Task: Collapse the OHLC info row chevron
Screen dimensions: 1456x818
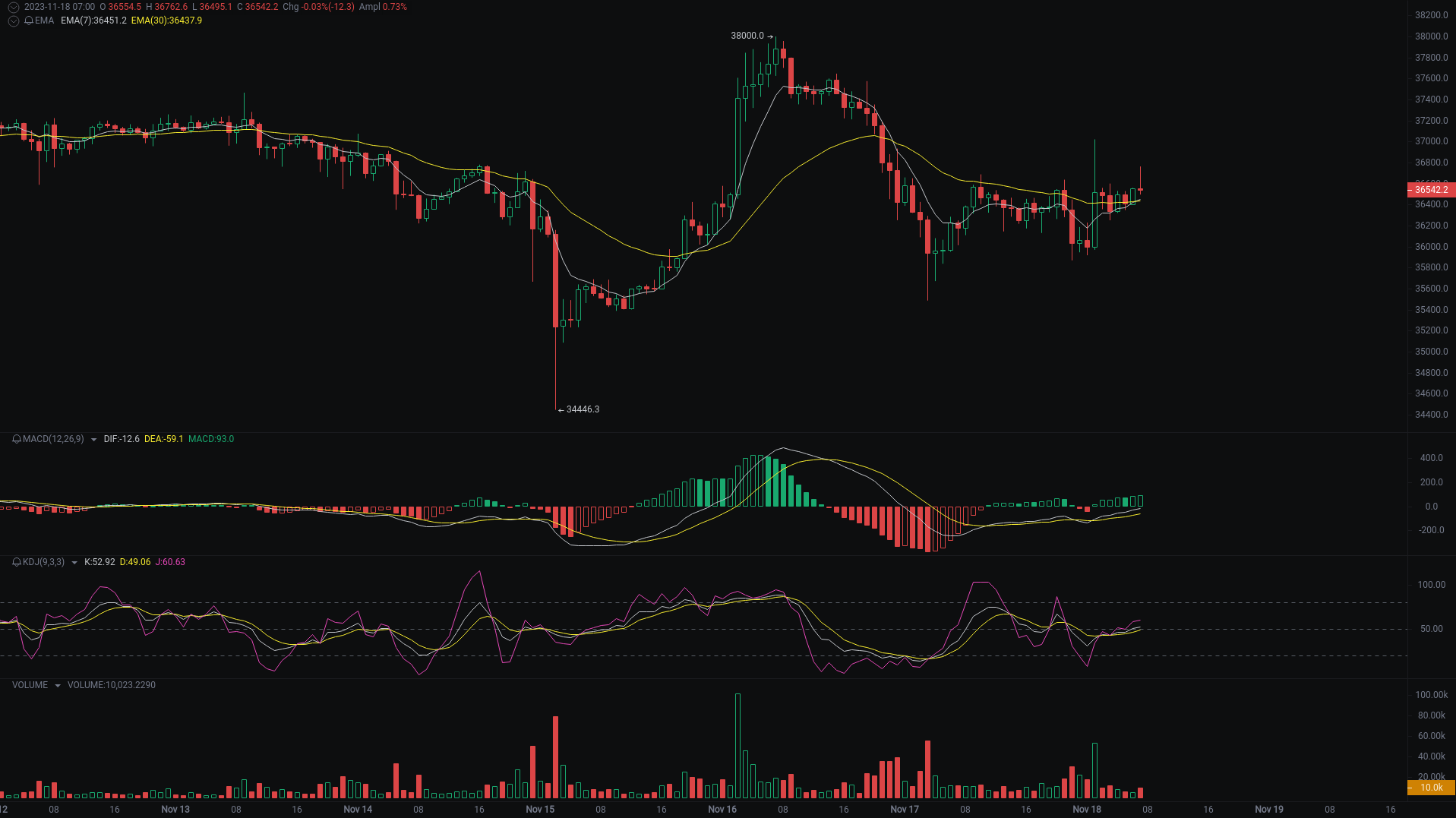Action: (14, 7)
